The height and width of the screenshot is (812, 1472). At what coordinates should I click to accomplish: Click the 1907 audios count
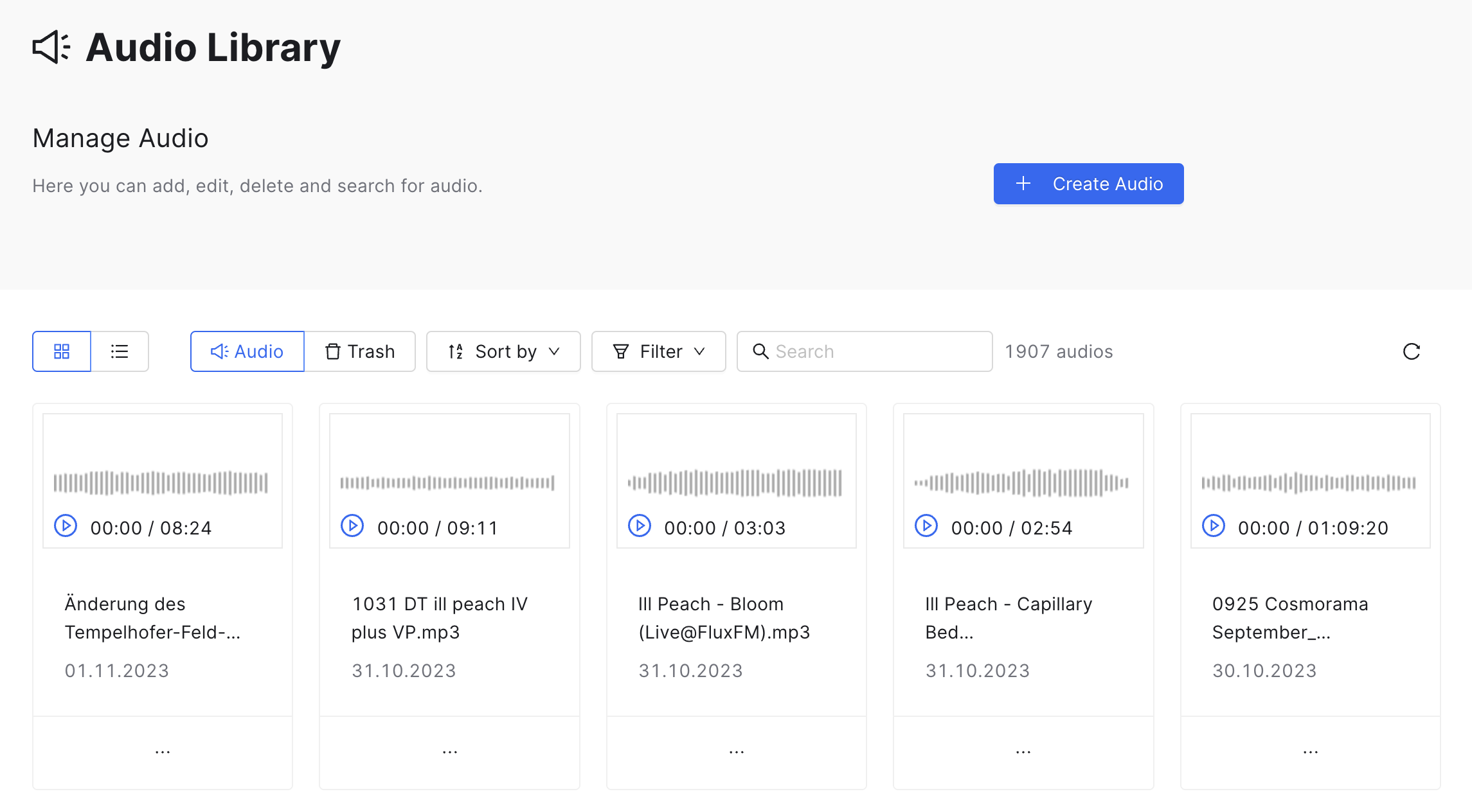click(x=1059, y=351)
